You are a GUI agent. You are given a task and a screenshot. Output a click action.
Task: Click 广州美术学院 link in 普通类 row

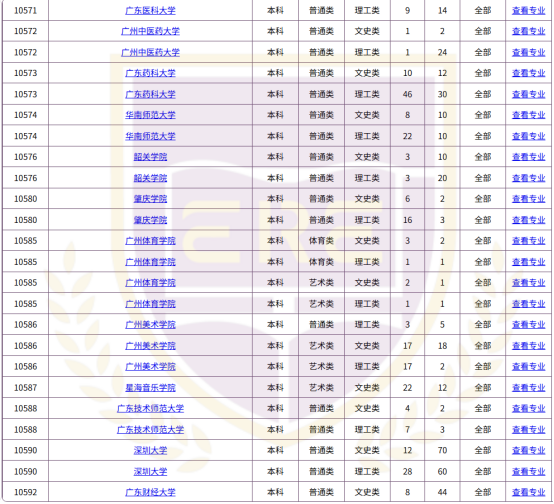pyautogui.click(x=150, y=324)
